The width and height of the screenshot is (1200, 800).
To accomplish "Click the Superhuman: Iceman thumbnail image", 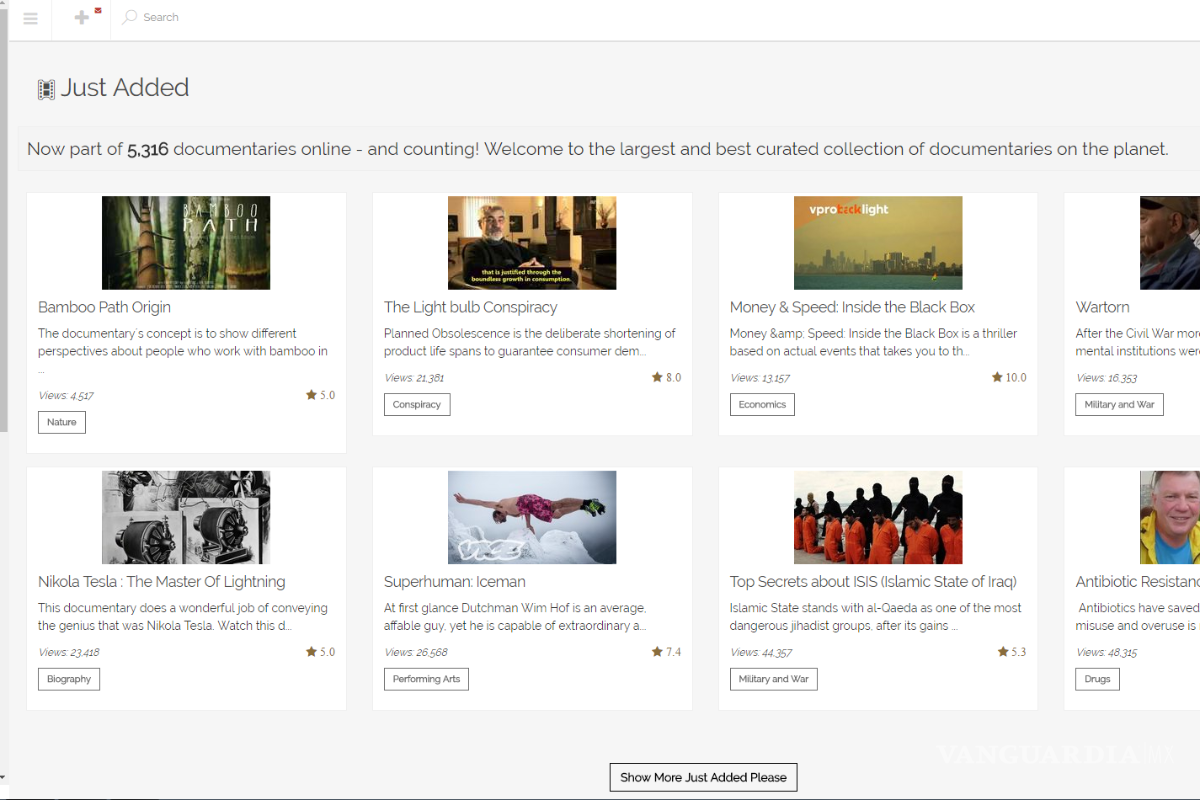I will click(x=532, y=518).
